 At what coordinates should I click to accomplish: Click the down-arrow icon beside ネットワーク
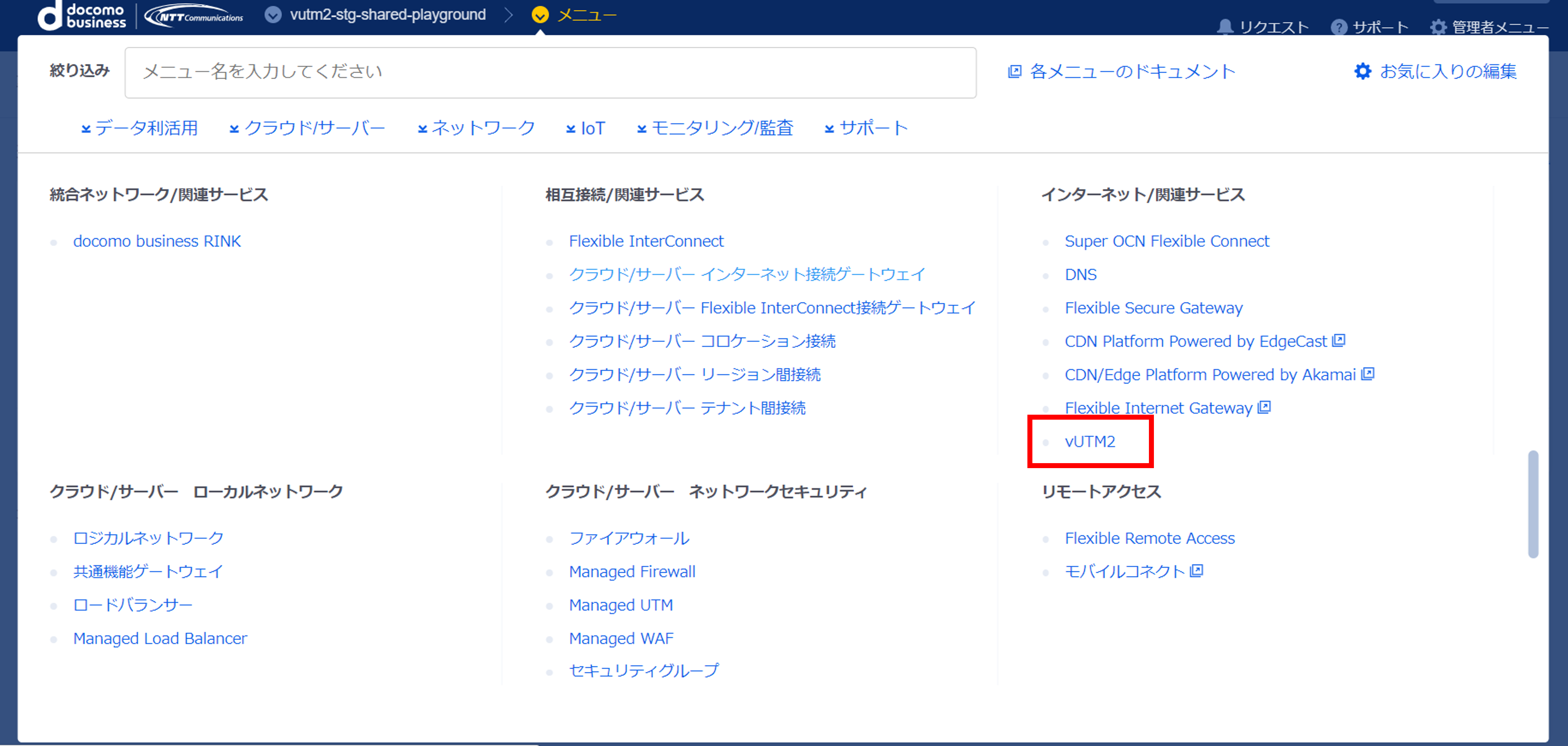click(x=422, y=129)
